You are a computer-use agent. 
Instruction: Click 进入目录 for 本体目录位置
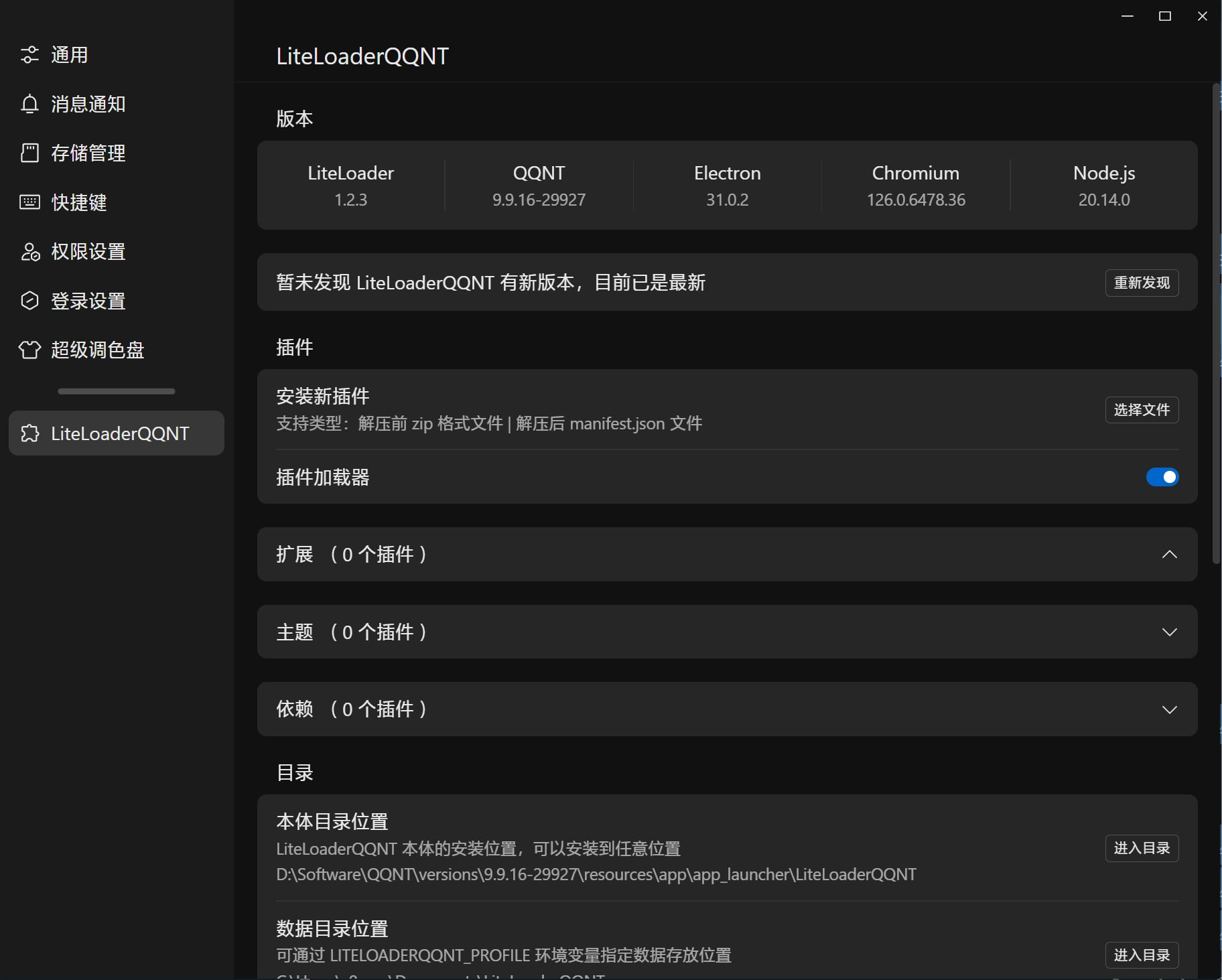coord(1142,848)
